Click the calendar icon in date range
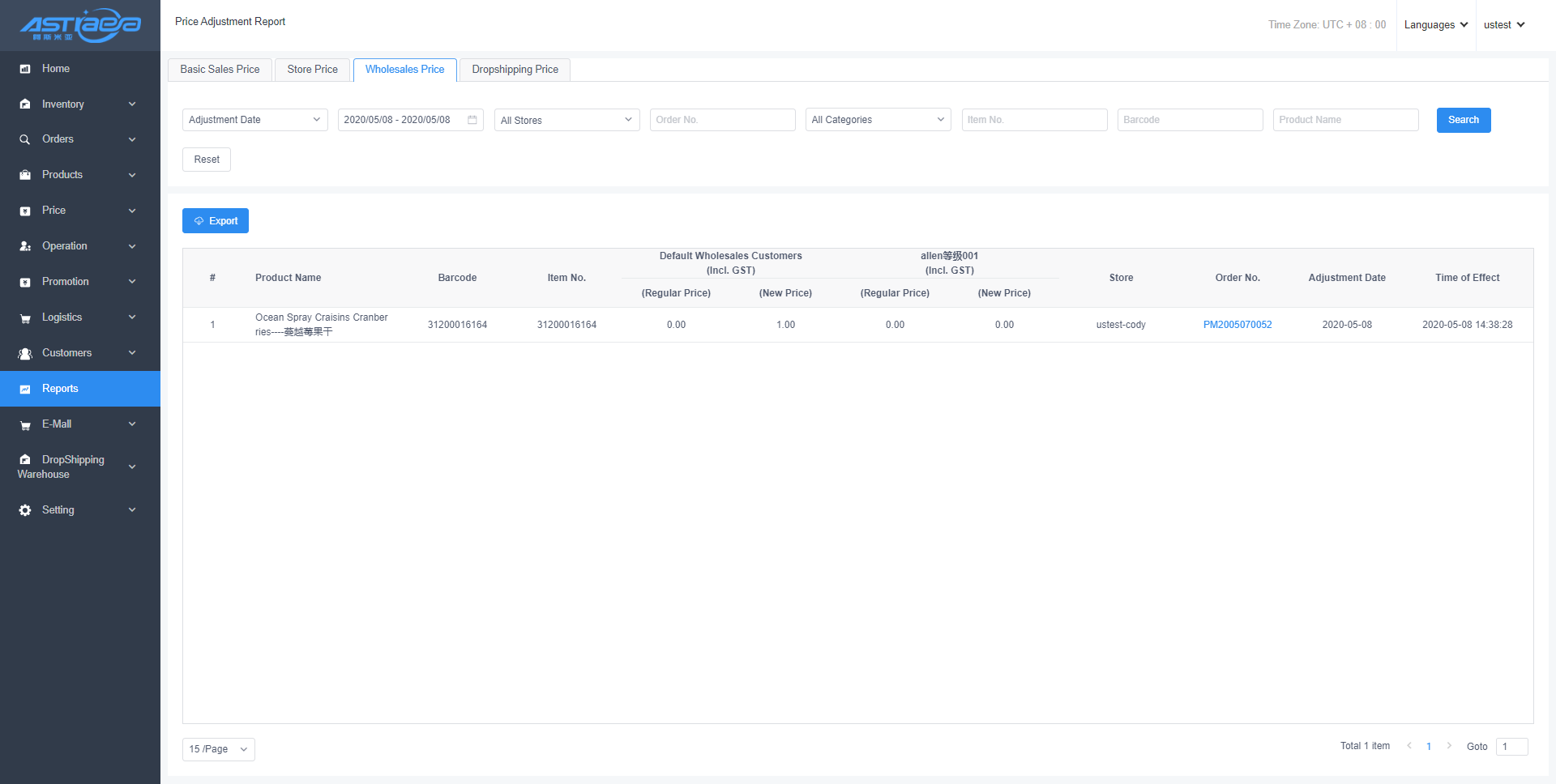The image size is (1556, 784). [472, 120]
